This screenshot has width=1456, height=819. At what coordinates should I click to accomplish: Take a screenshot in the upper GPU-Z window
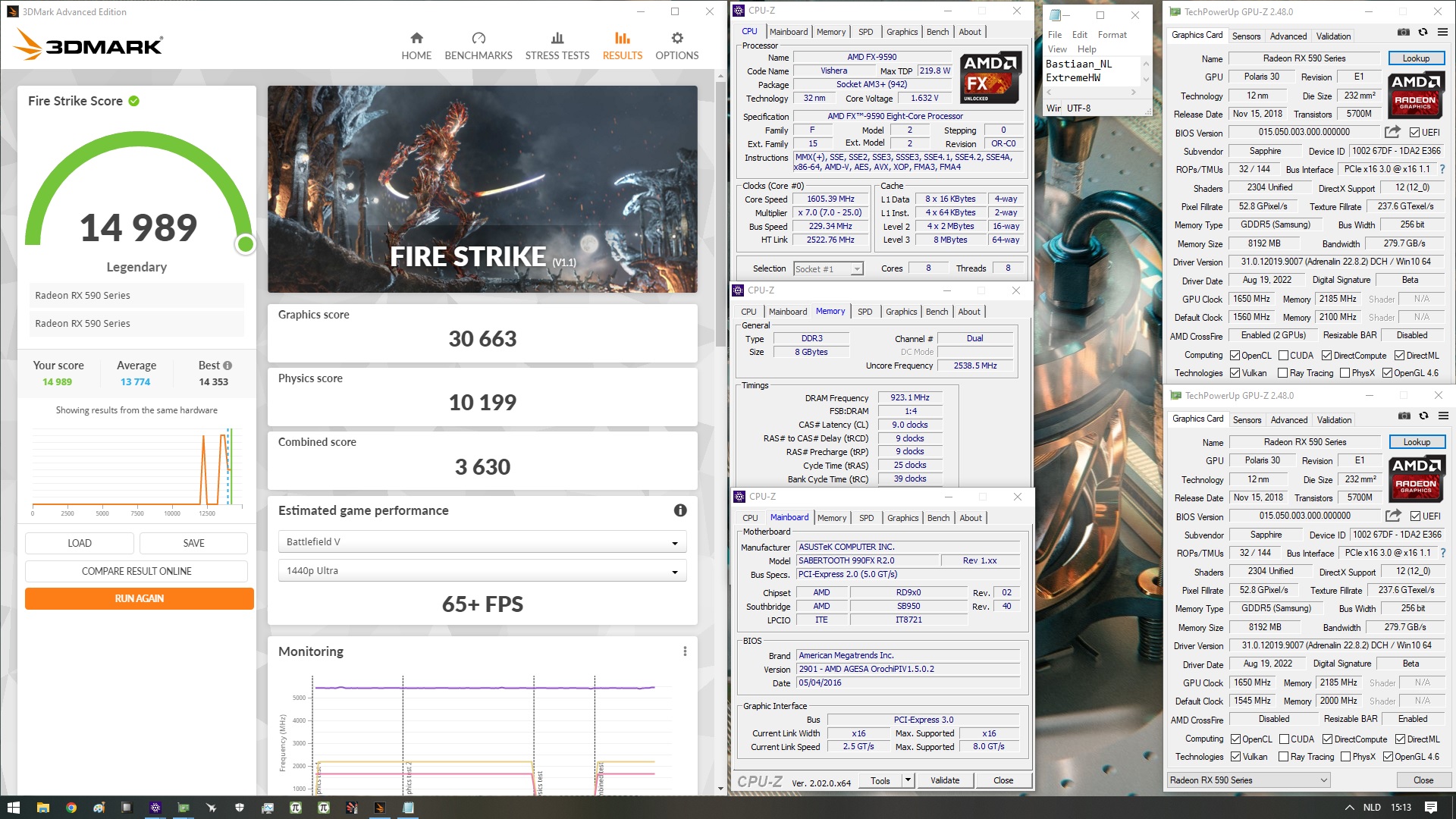[x=1404, y=32]
